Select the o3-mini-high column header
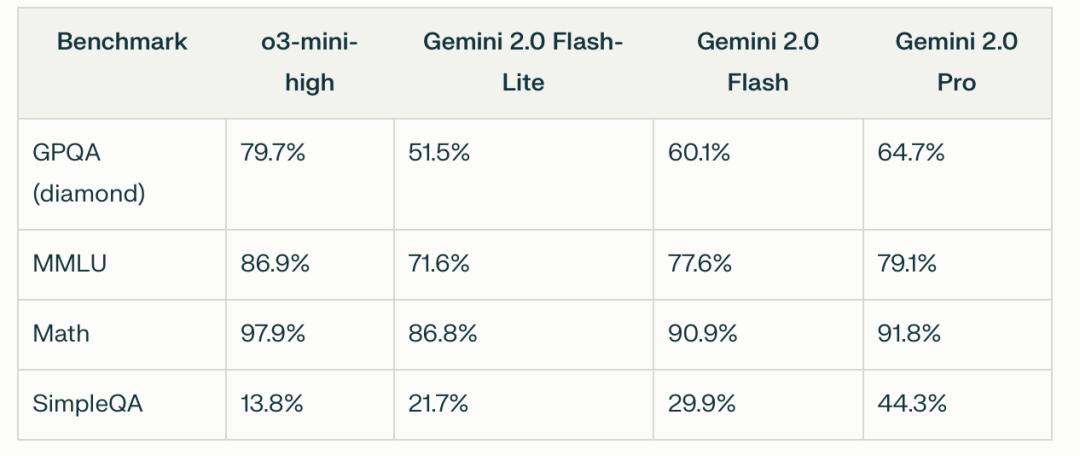Viewport: 1080px width, 456px height. 309,62
